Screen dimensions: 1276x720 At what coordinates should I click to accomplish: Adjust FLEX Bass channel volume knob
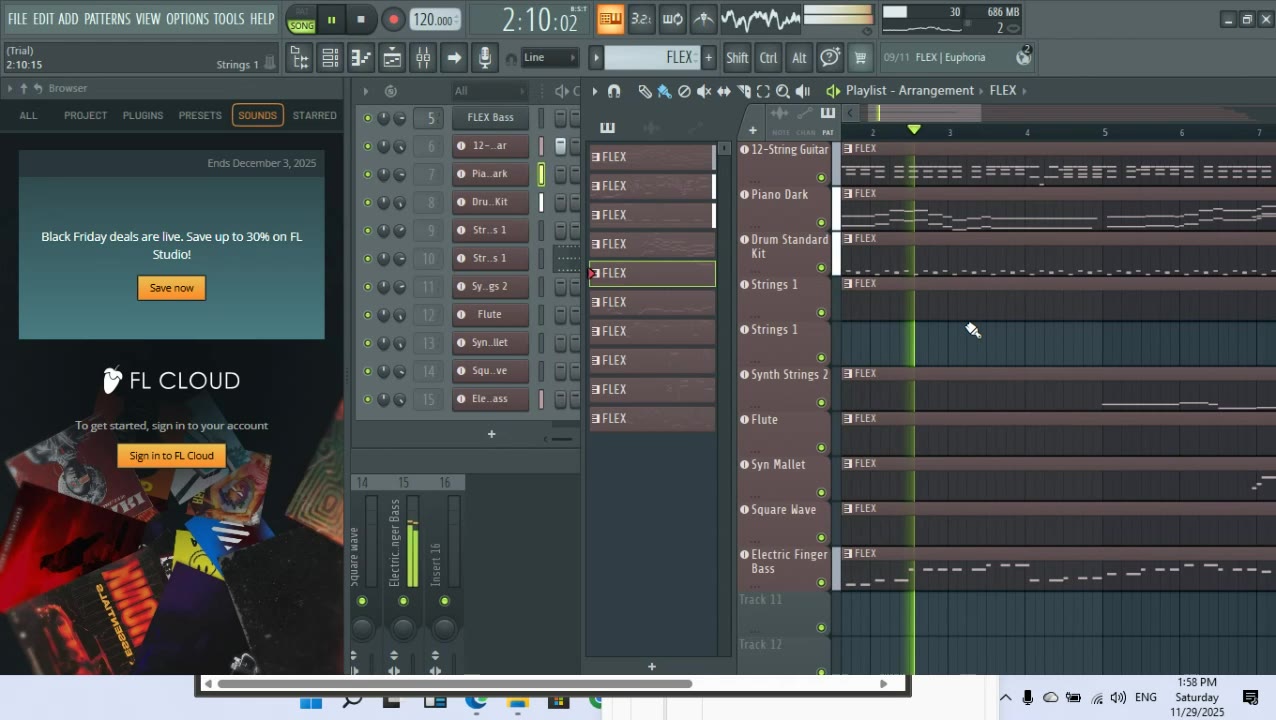coord(399,118)
